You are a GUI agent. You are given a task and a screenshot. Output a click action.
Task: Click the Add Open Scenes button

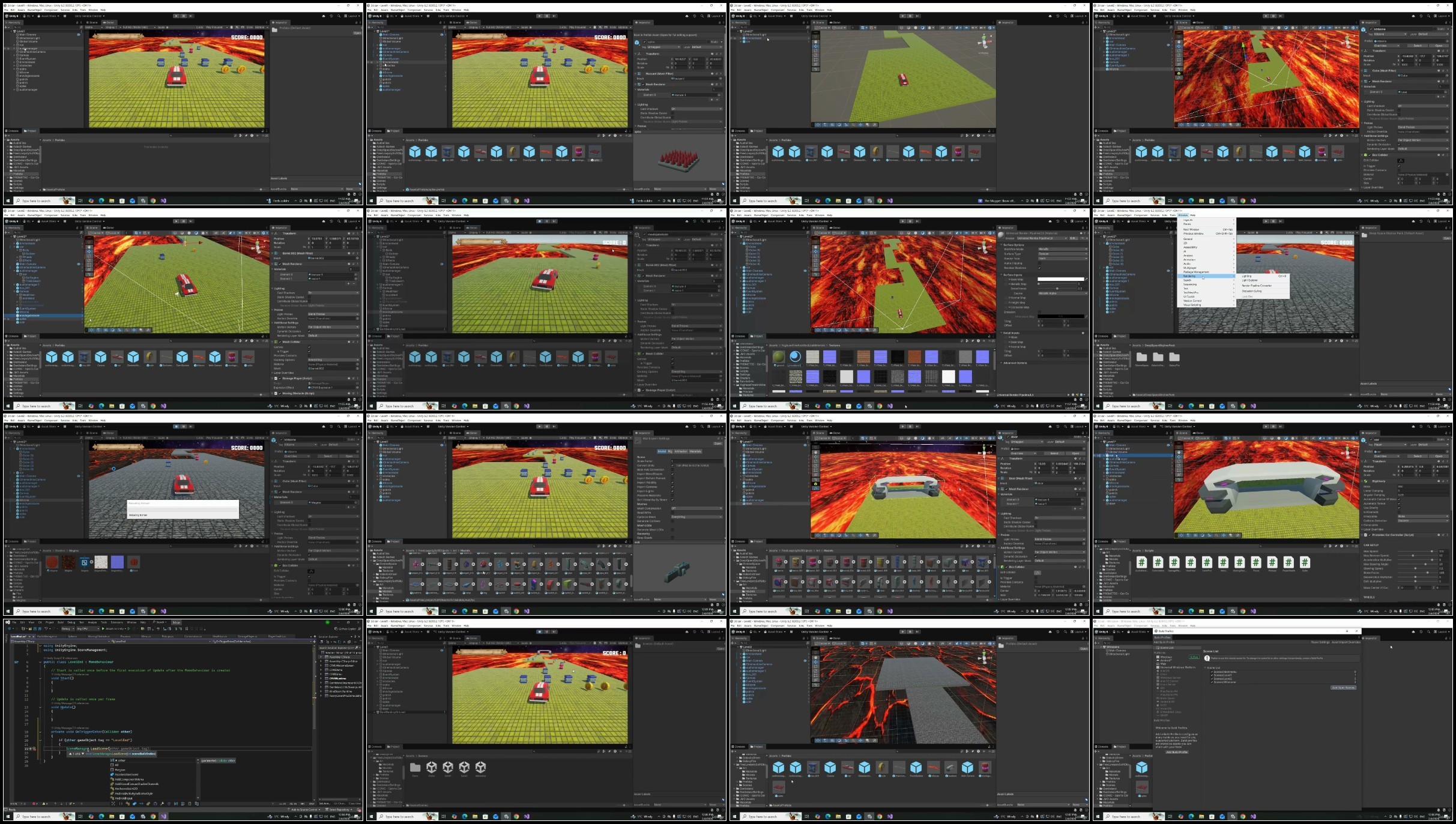1343,688
